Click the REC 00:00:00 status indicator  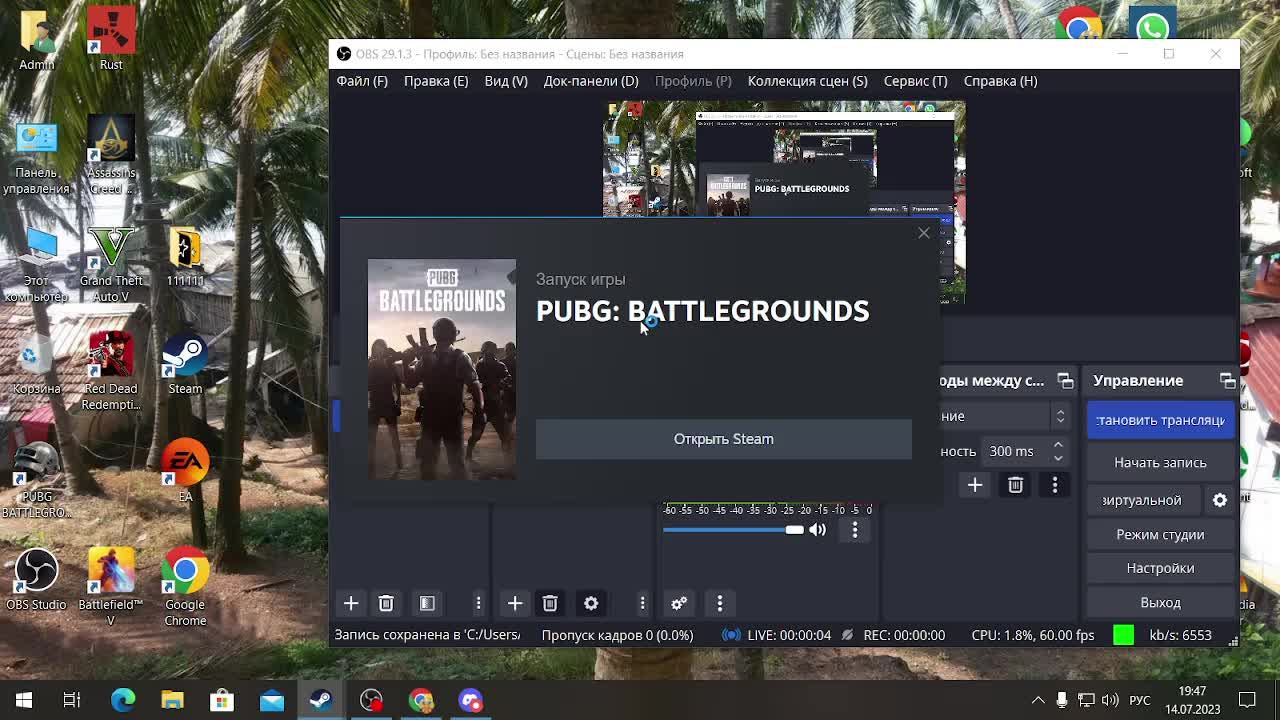click(x=894, y=635)
